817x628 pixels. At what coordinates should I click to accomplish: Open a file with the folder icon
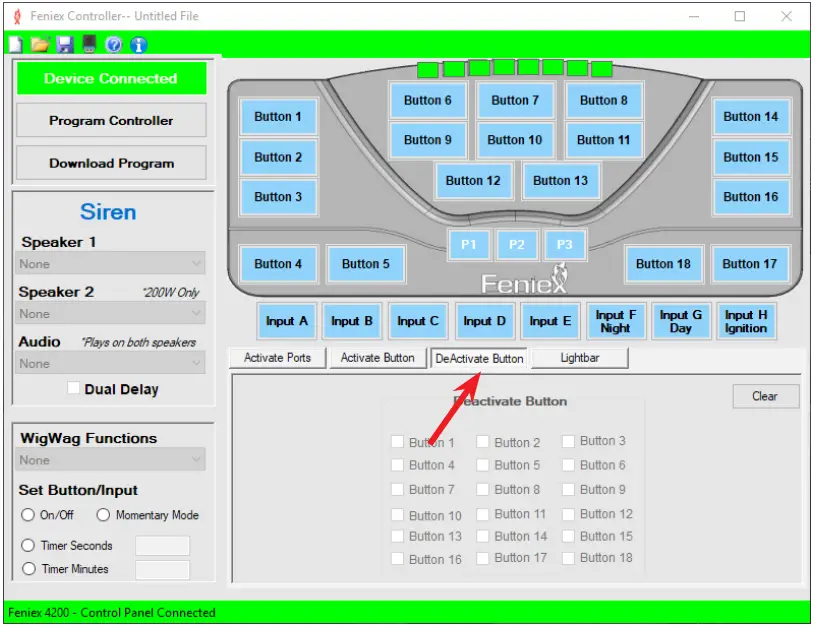[x=40, y=45]
